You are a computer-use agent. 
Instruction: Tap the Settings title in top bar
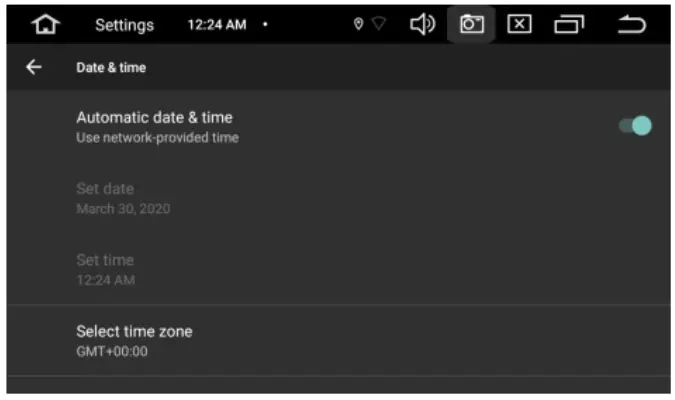(x=124, y=25)
